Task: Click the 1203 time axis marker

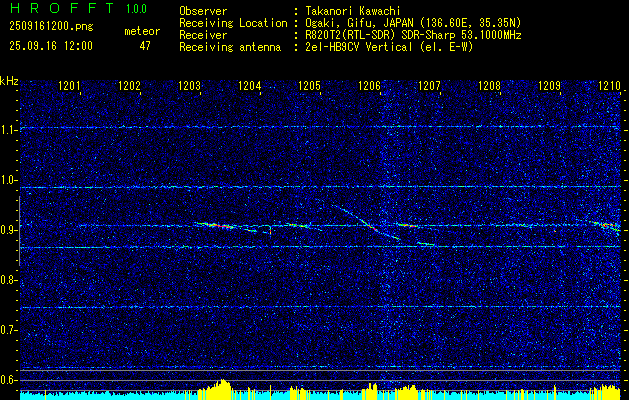Action: [x=189, y=85]
